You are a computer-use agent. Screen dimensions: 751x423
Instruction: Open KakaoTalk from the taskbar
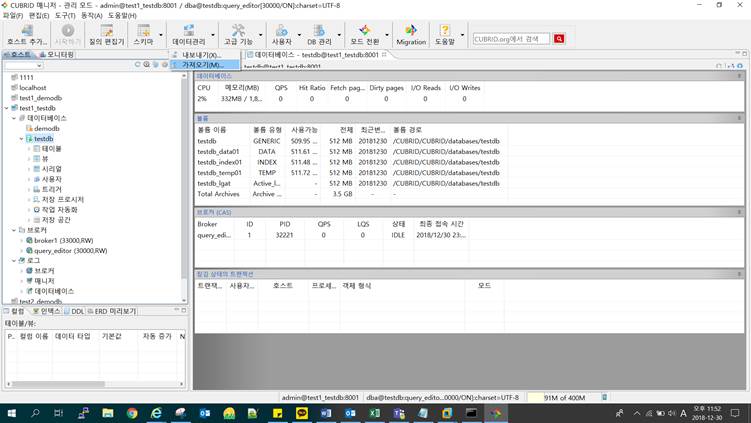(302, 413)
